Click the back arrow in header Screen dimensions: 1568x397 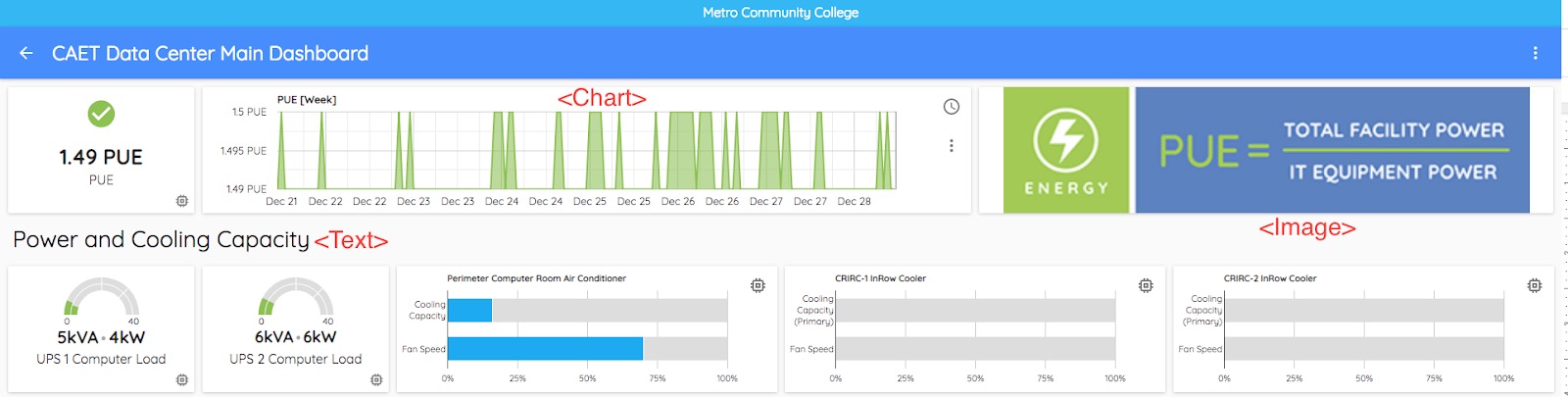[x=26, y=53]
